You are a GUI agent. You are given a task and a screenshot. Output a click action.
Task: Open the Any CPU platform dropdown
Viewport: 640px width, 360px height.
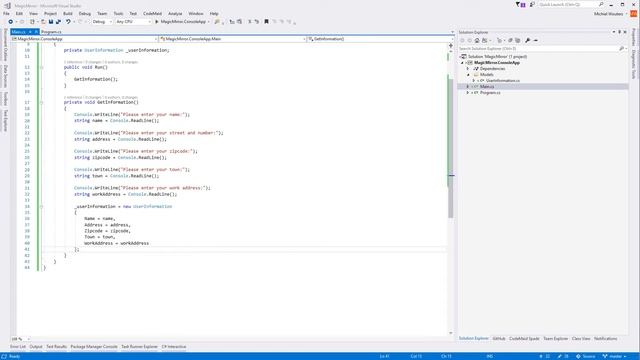click(x=133, y=22)
